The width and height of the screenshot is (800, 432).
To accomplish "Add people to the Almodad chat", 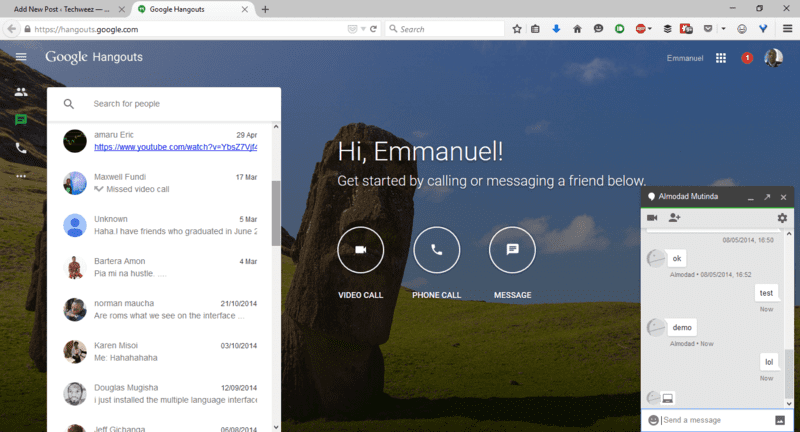I will tap(674, 218).
